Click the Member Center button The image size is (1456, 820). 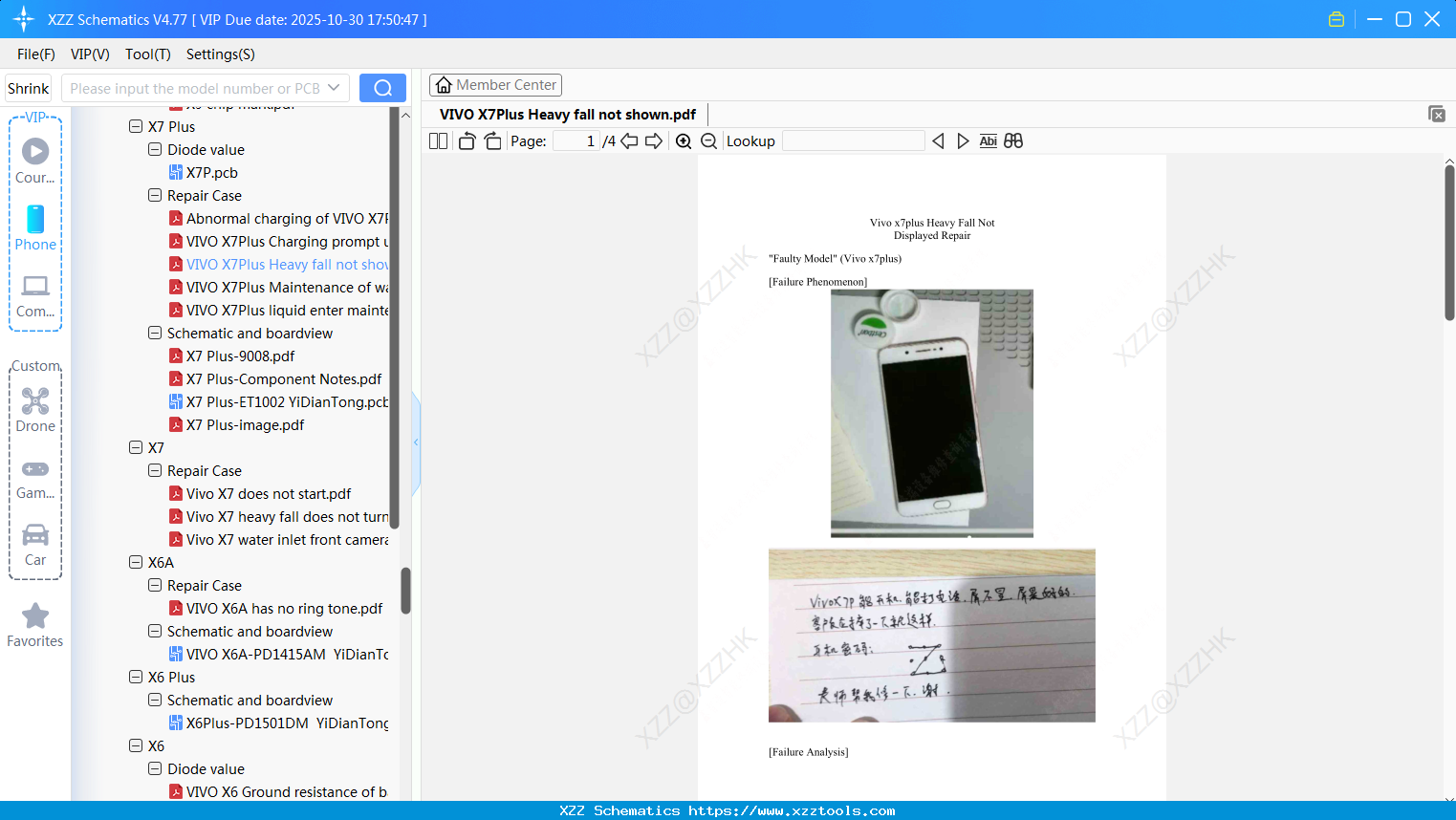(495, 85)
